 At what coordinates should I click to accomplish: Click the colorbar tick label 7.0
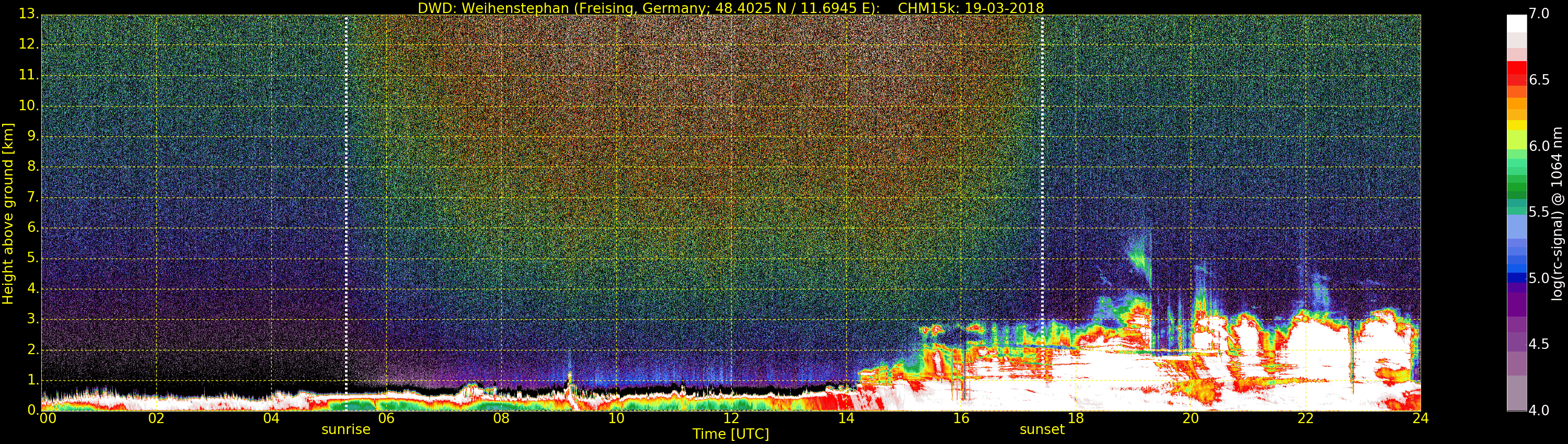tap(1539, 14)
